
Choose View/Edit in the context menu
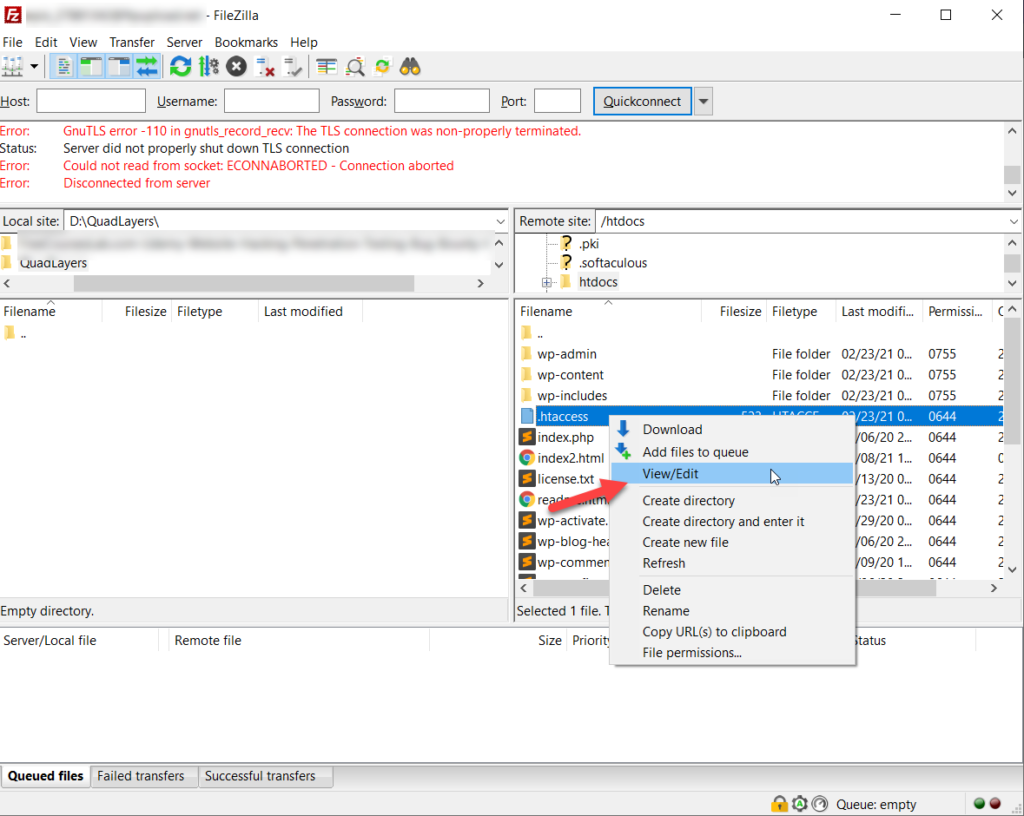(x=733, y=474)
